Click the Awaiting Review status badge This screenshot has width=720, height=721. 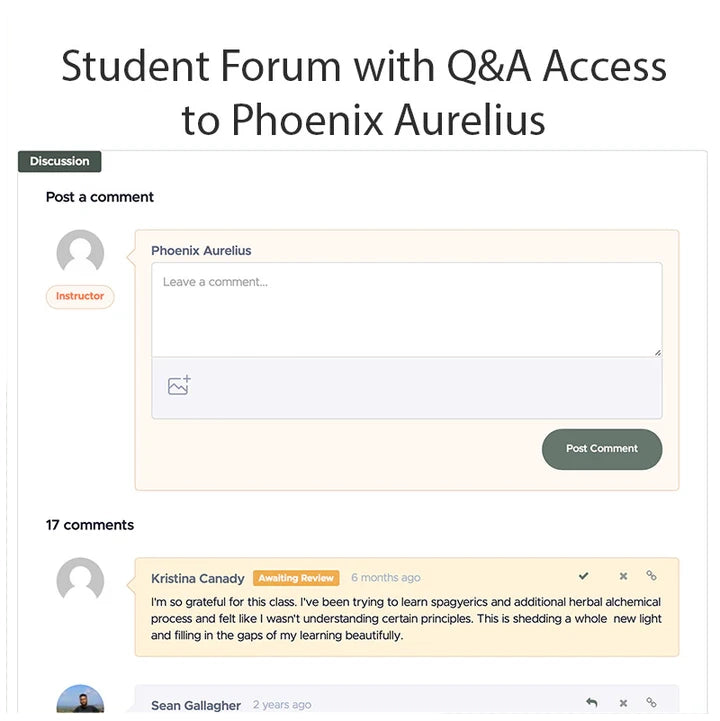[x=296, y=578]
